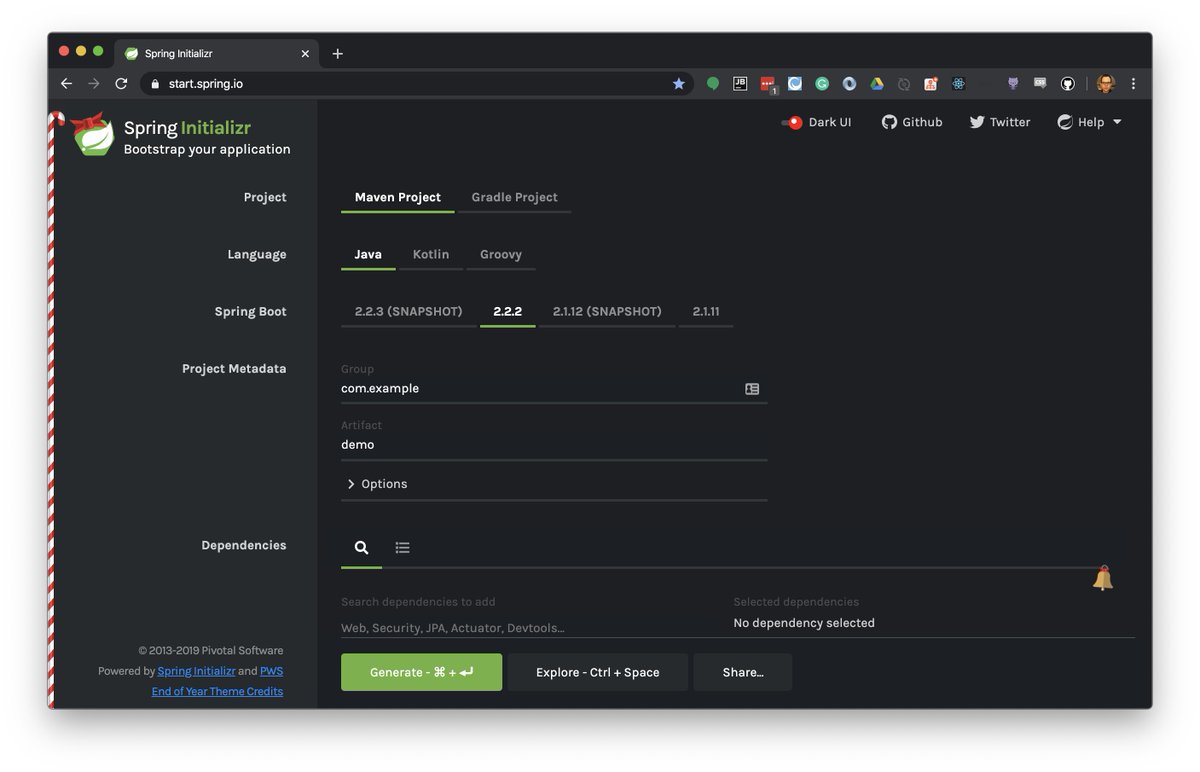Image resolution: width=1200 pixels, height=772 pixels.
Task: Open End of Year Theme Credits link
Action: point(217,692)
